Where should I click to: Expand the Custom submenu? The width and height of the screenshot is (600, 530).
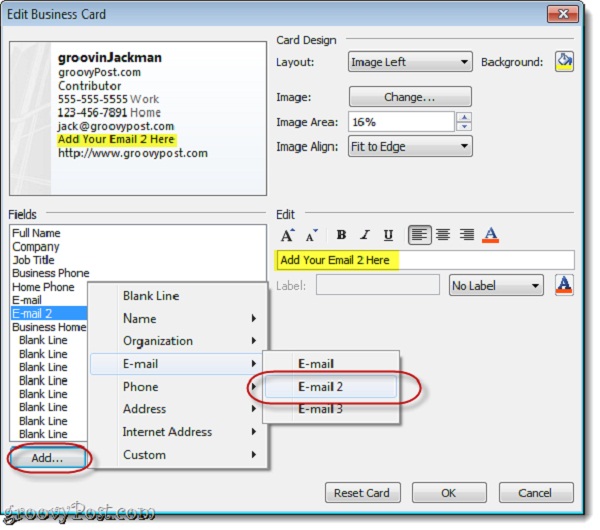tap(178, 455)
